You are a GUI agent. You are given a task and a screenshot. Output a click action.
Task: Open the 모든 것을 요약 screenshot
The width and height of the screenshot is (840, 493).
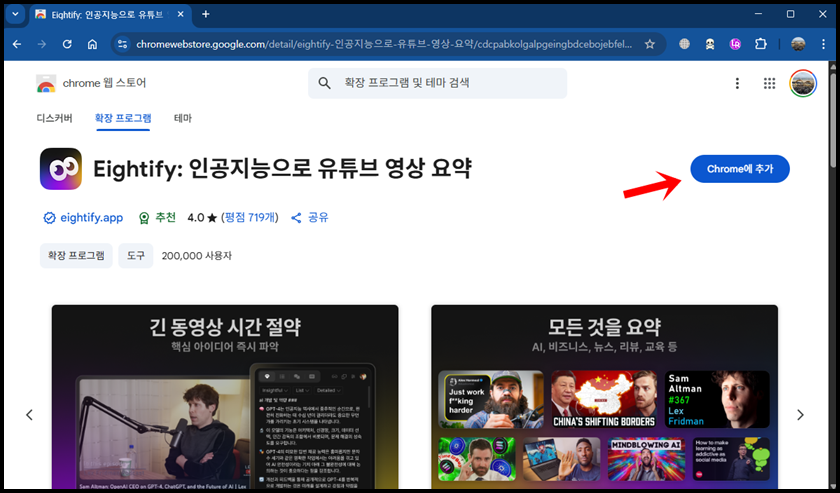click(x=604, y=397)
